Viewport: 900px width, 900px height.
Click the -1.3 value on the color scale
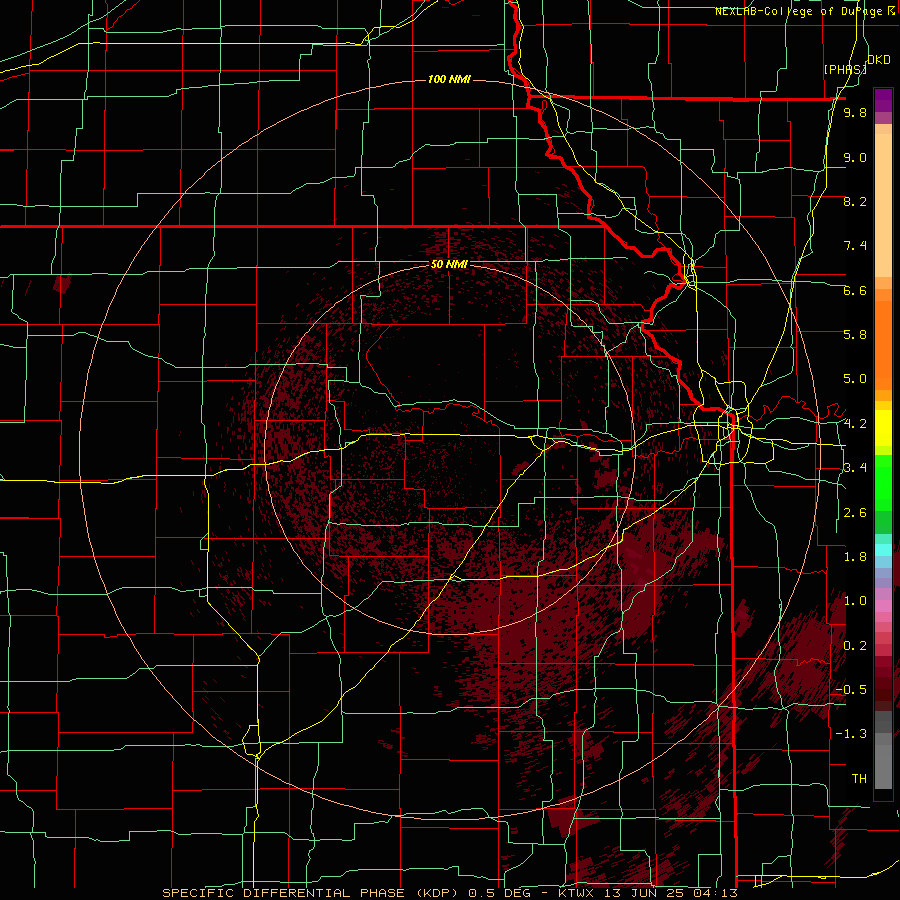[x=851, y=734]
